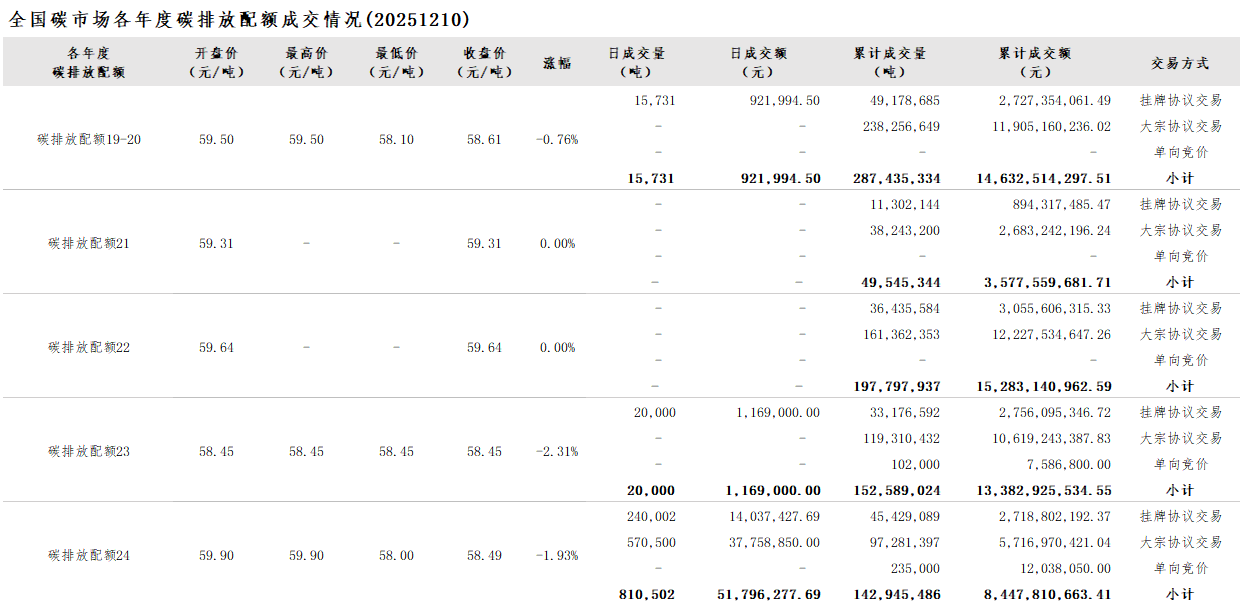Click the table title dated 20251210
The height and width of the screenshot is (606, 1244).
240,19
